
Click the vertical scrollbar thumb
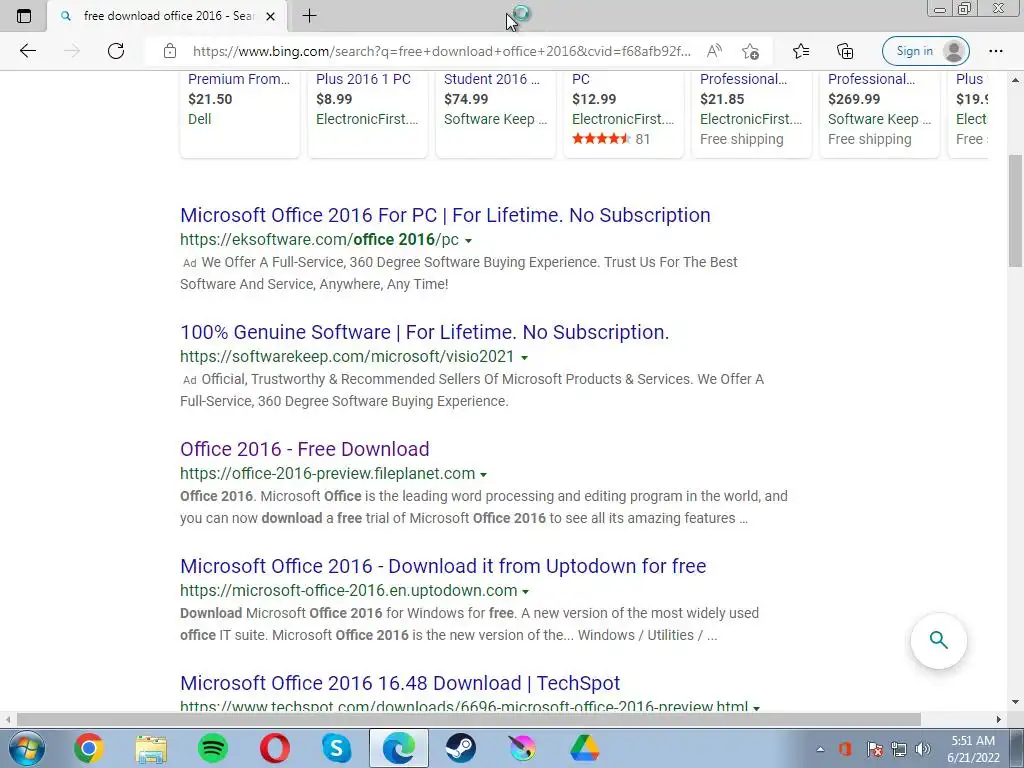pyautogui.click(x=1015, y=211)
